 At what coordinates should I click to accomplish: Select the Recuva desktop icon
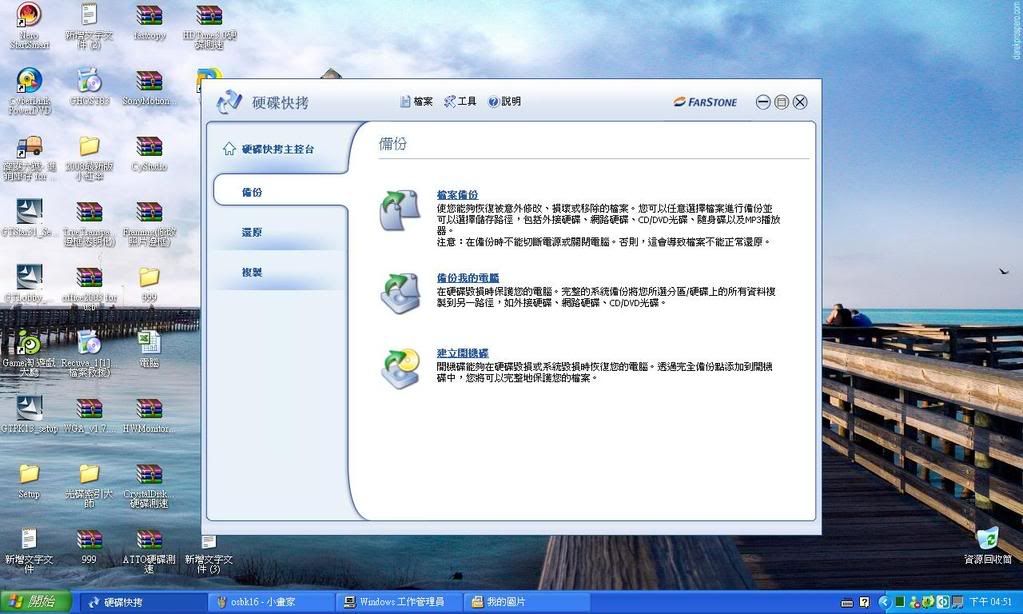point(89,353)
